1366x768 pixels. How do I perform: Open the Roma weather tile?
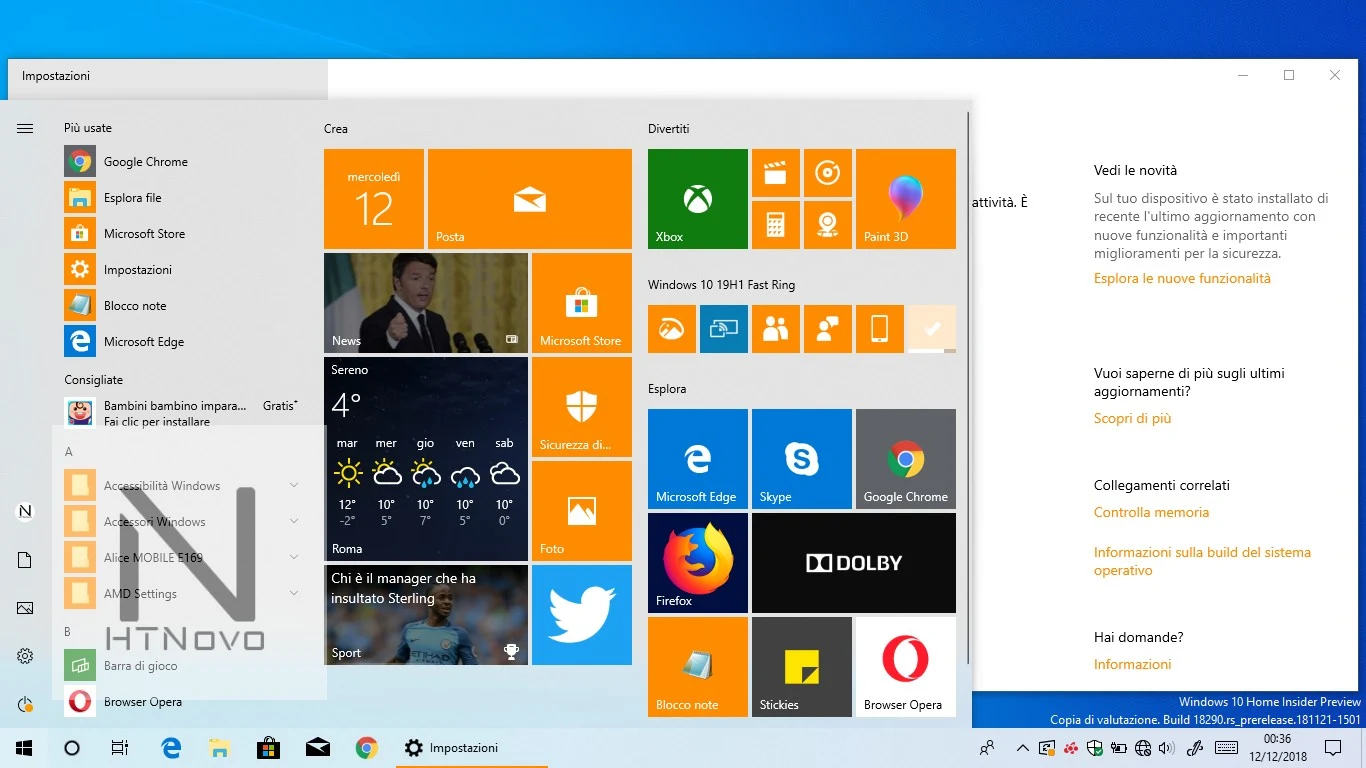click(x=425, y=459)
